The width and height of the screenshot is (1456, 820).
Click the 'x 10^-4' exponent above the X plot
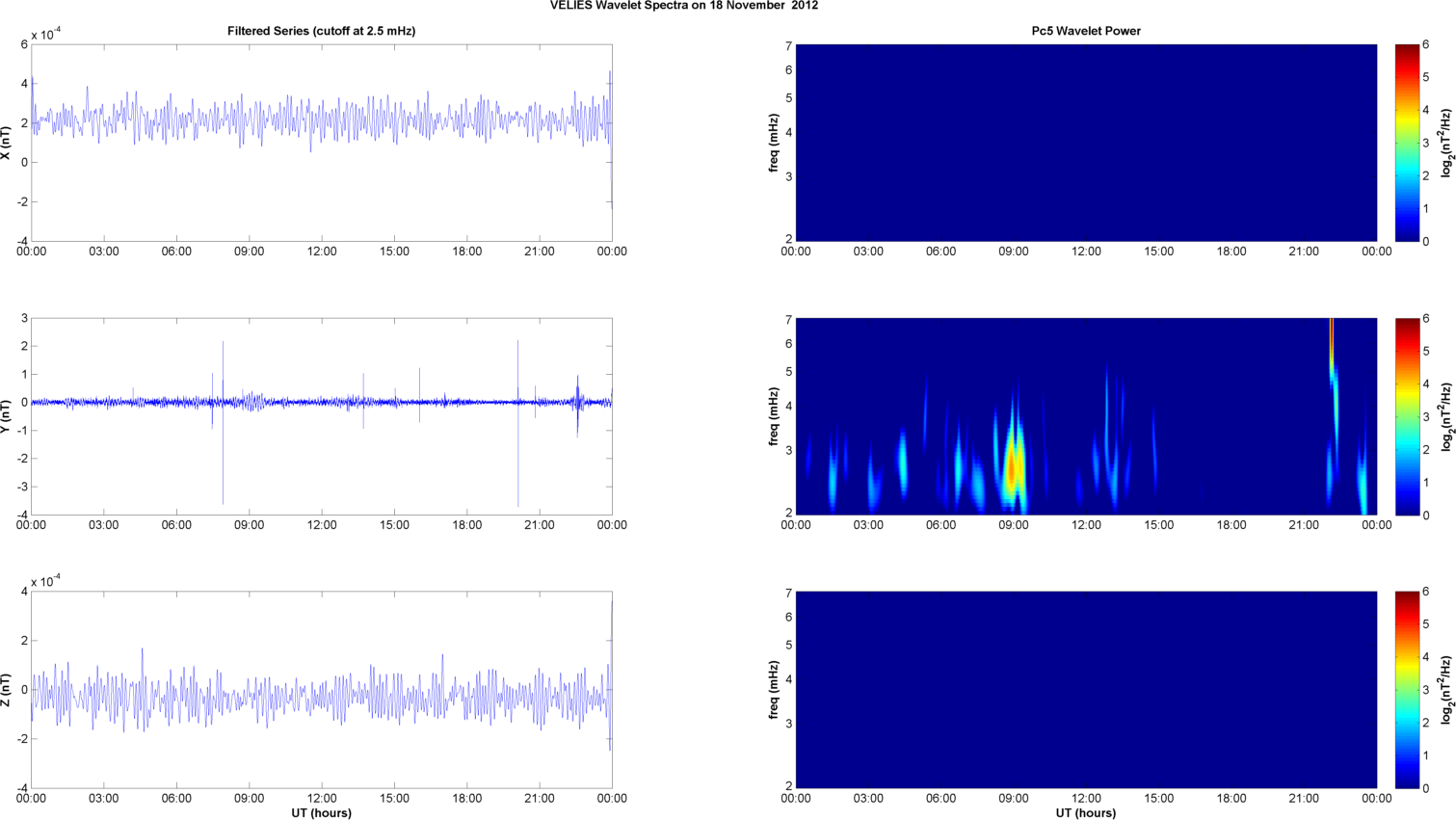click(x=46, y=35)
